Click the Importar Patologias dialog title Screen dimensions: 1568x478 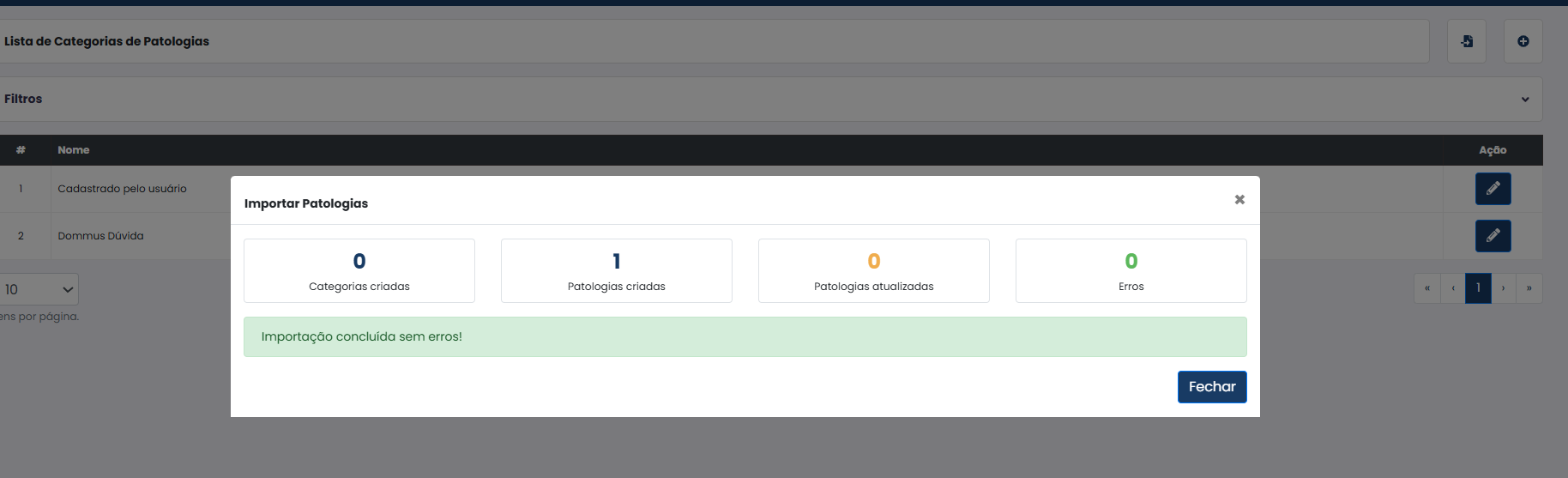click(x=306, y=203)
